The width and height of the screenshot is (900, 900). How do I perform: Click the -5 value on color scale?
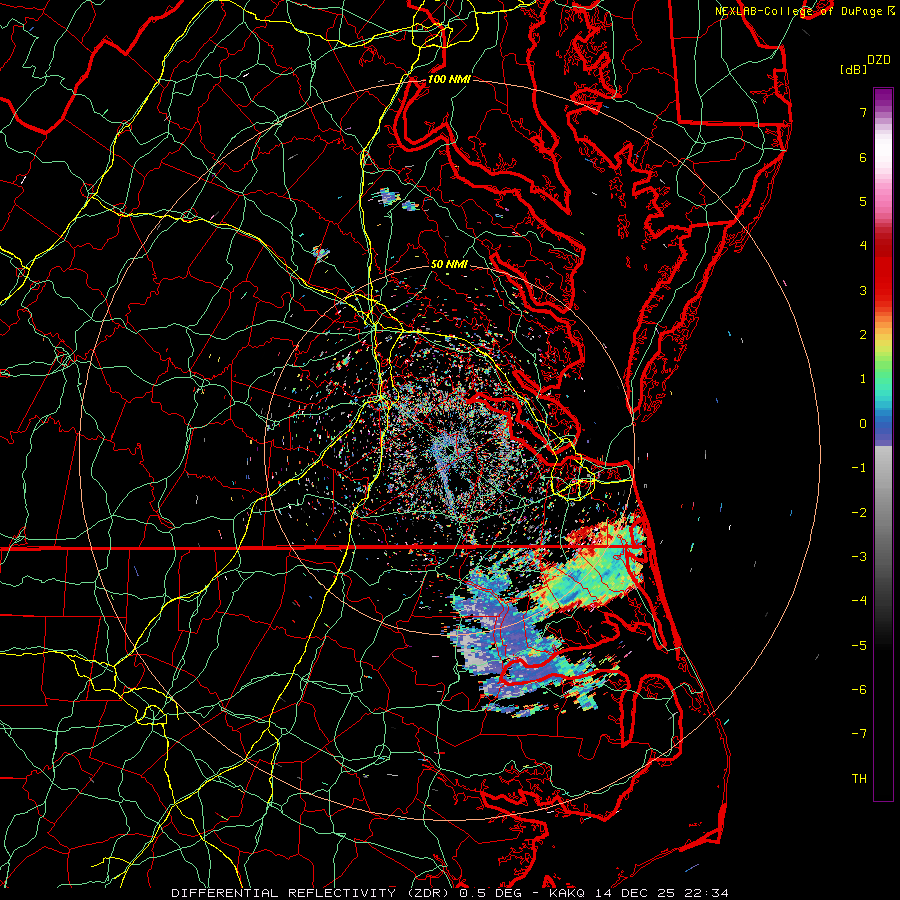[x=859, y=645]
